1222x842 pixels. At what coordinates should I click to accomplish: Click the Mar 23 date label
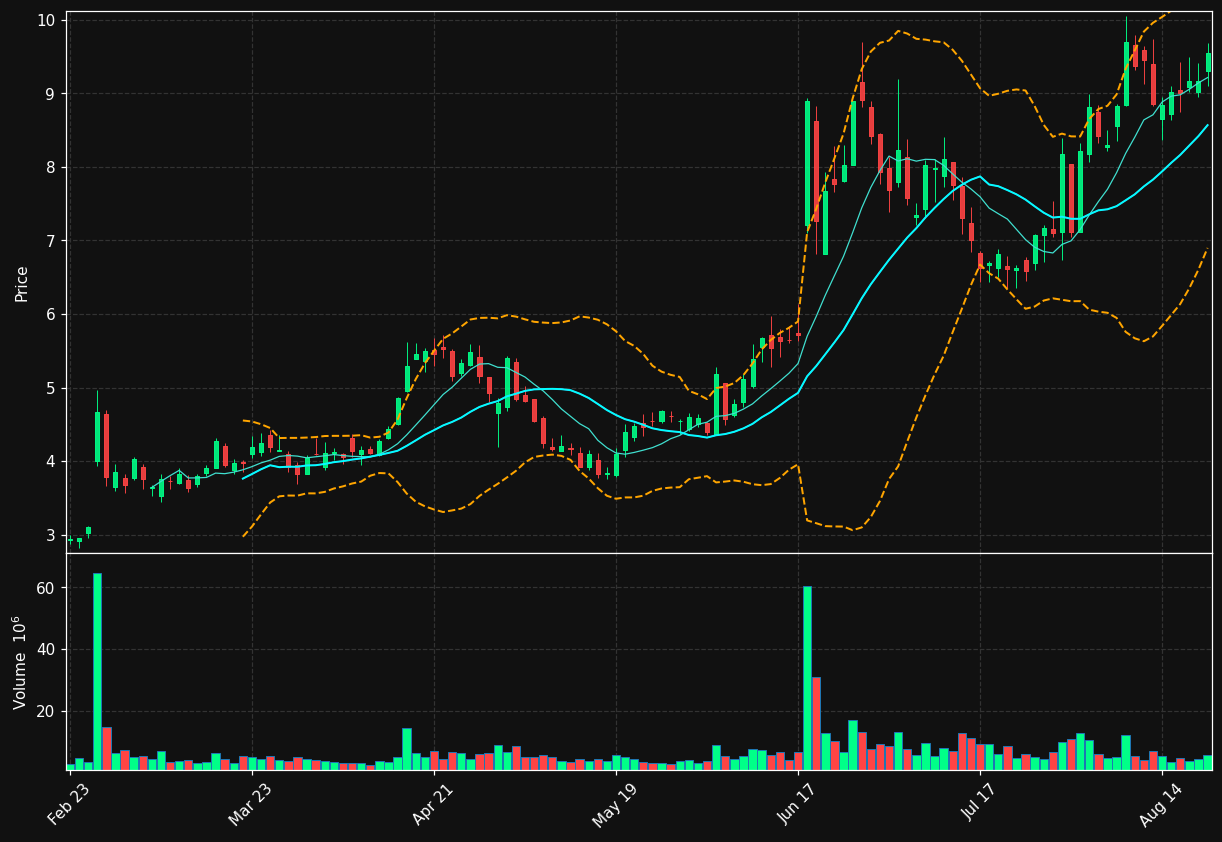(251, 805)
